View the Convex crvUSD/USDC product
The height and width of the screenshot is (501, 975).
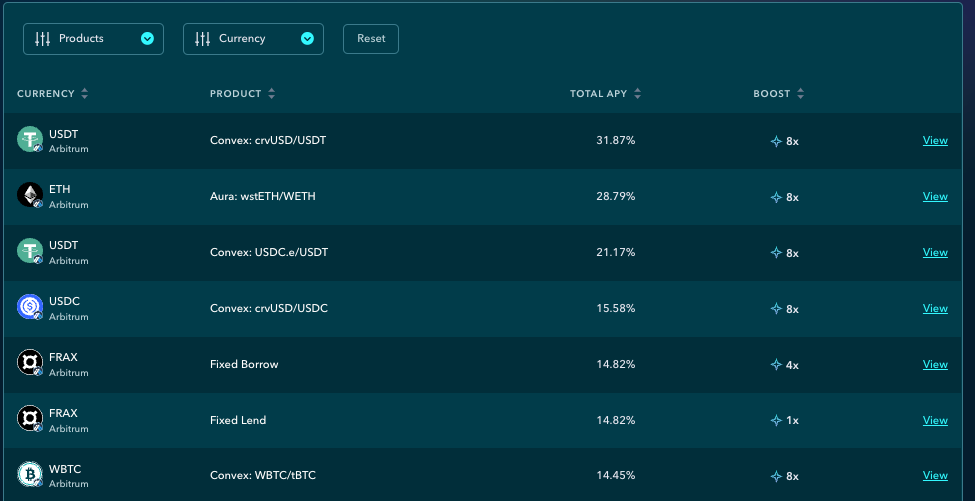[x=935, y=308]
